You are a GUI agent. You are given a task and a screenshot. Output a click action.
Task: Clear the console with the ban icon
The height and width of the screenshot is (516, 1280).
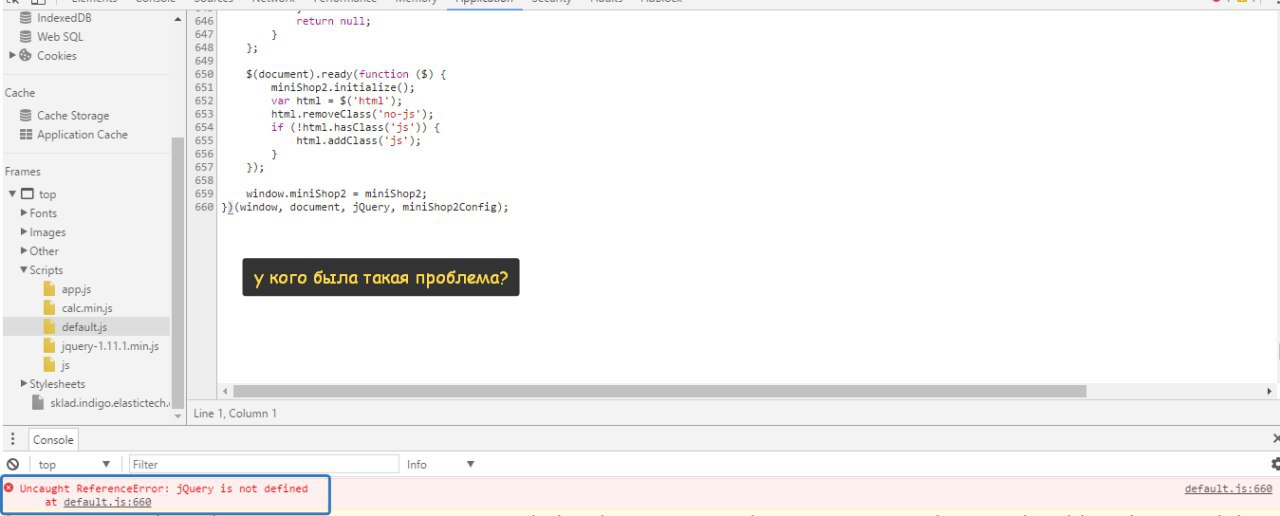tap(13, 465)
